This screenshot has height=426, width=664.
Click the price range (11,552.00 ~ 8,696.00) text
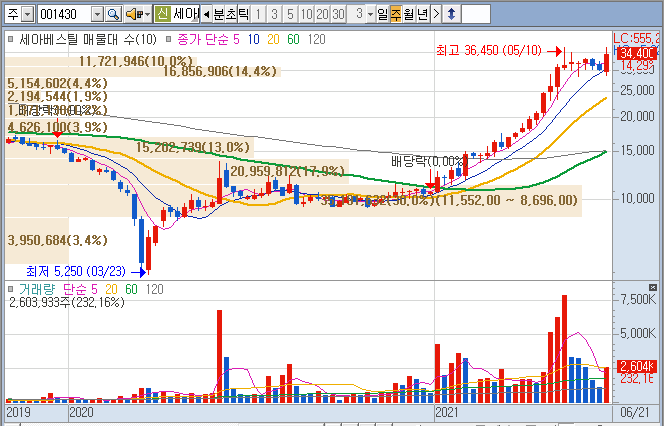[x=507, y=200]
